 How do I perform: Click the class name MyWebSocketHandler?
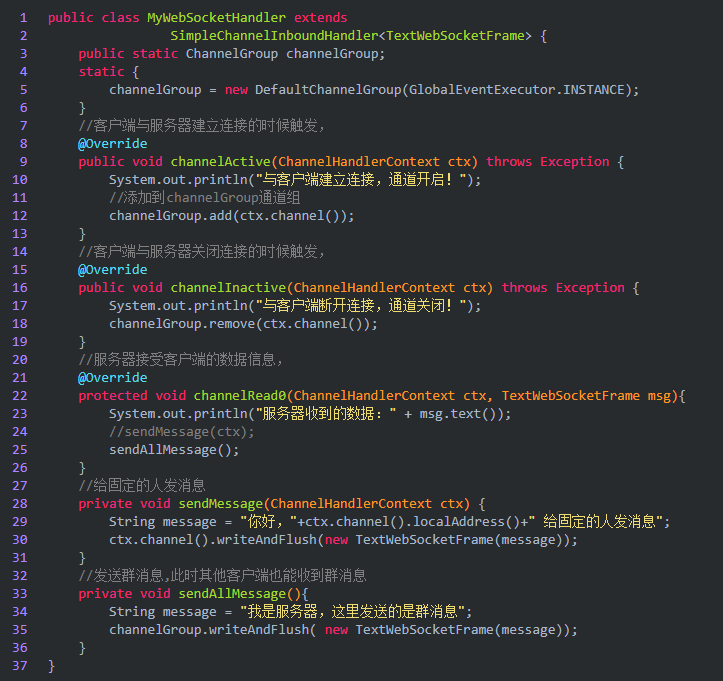coord(216,18)
